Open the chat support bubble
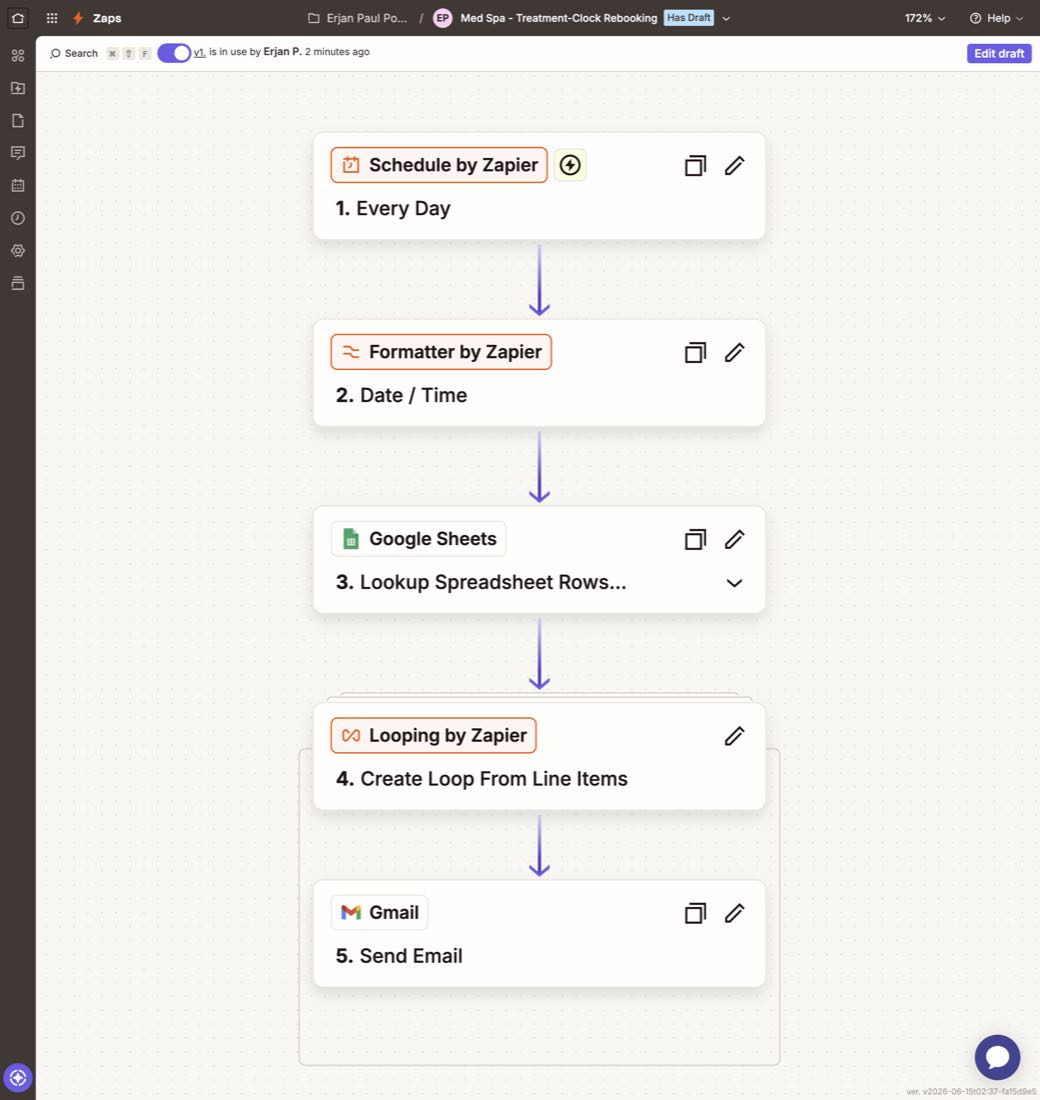Screen dimensions: 1040x1100 pos(997,1057)
